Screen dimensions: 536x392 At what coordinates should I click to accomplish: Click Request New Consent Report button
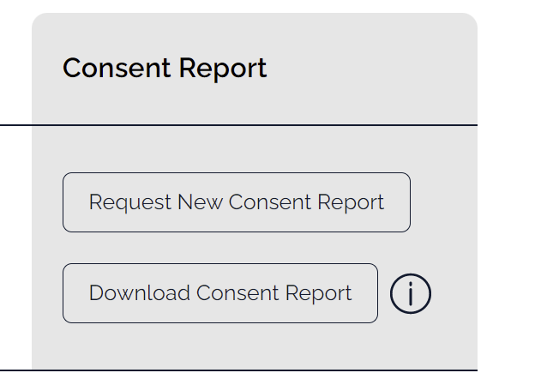click(x=237, y=202)
